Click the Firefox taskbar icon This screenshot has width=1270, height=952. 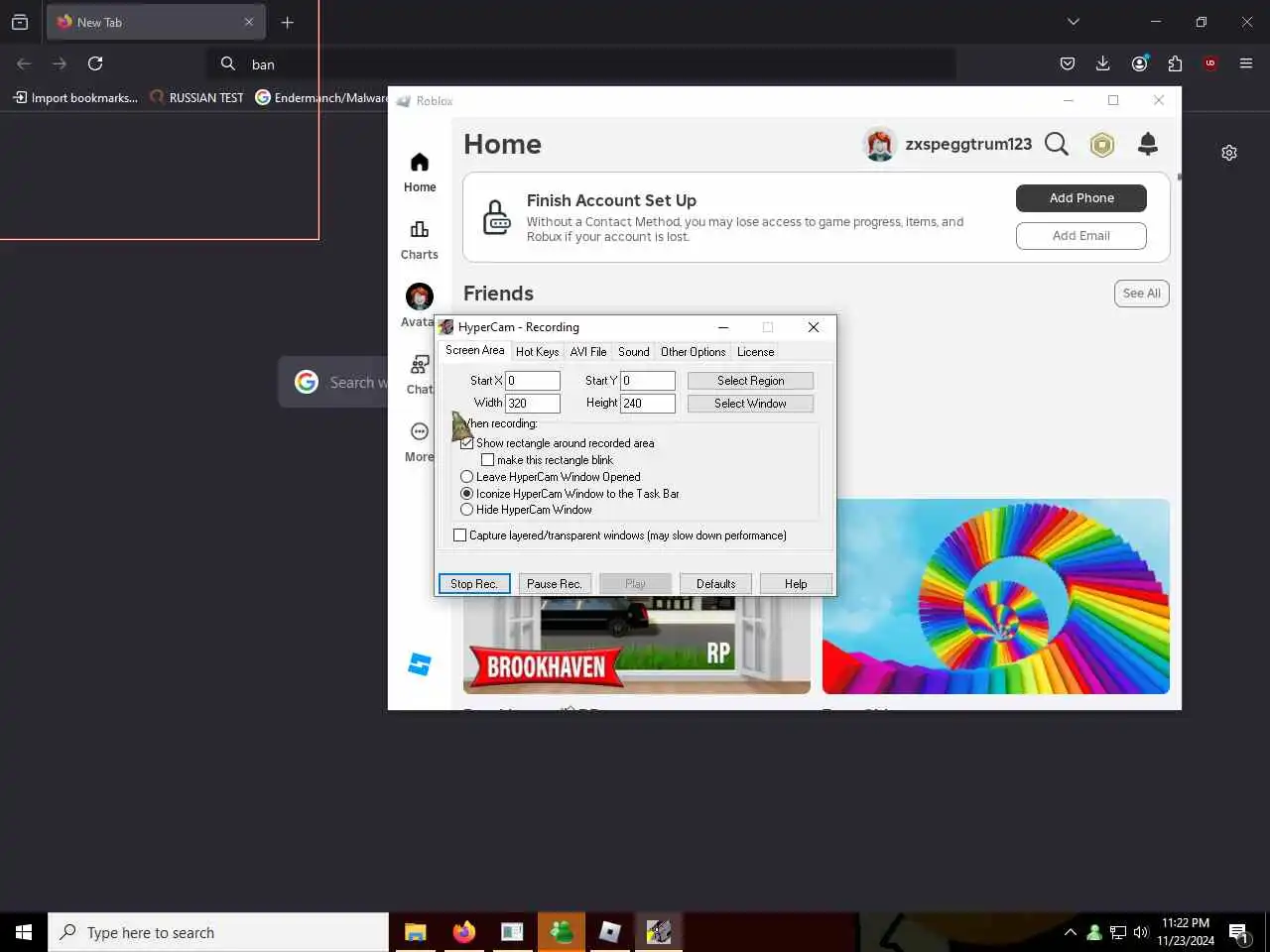tap(463, 932)
